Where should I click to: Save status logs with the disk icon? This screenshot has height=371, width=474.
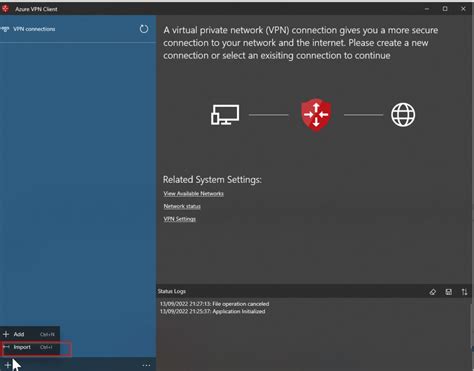449,292
